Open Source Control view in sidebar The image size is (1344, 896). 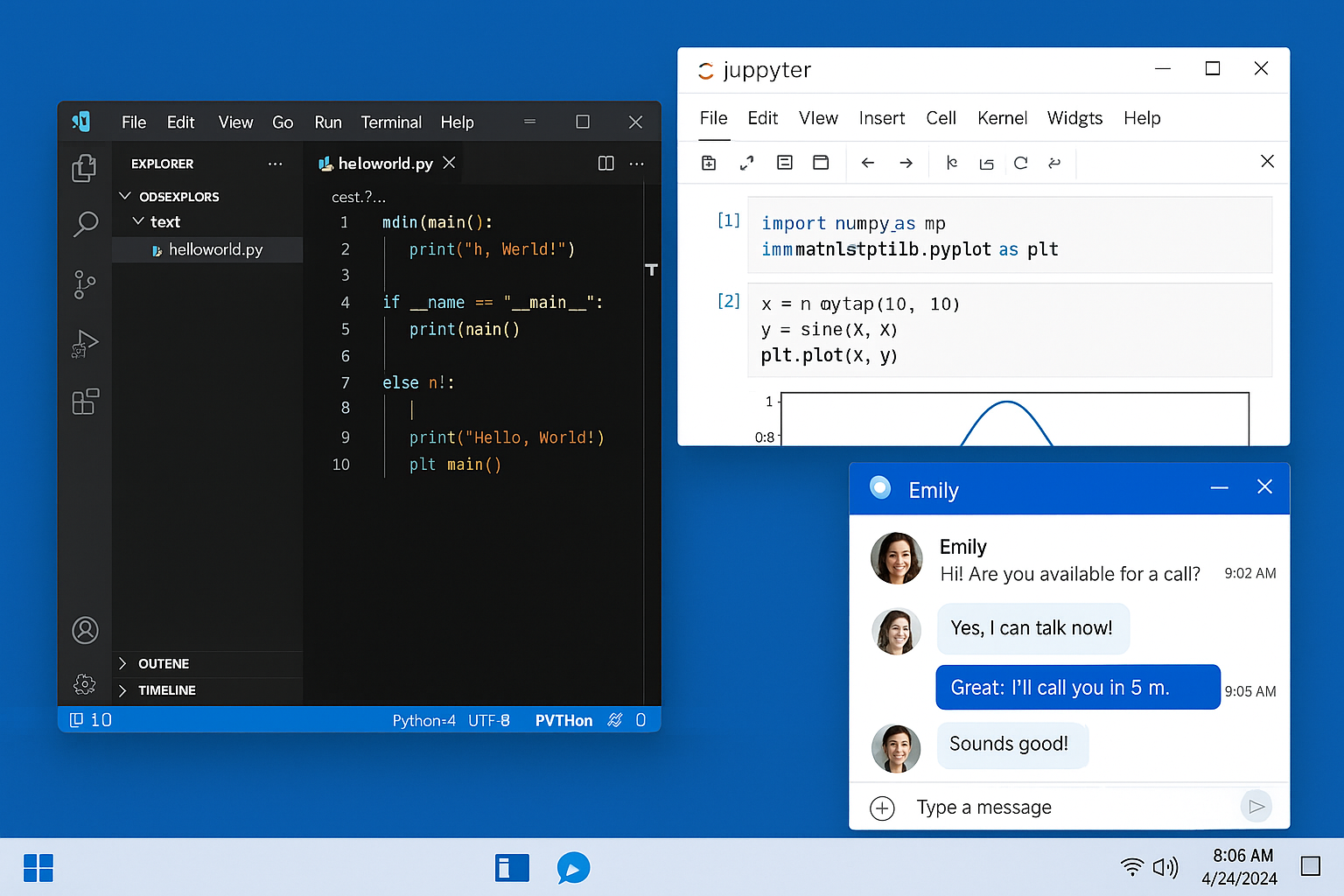pos(85,284)
